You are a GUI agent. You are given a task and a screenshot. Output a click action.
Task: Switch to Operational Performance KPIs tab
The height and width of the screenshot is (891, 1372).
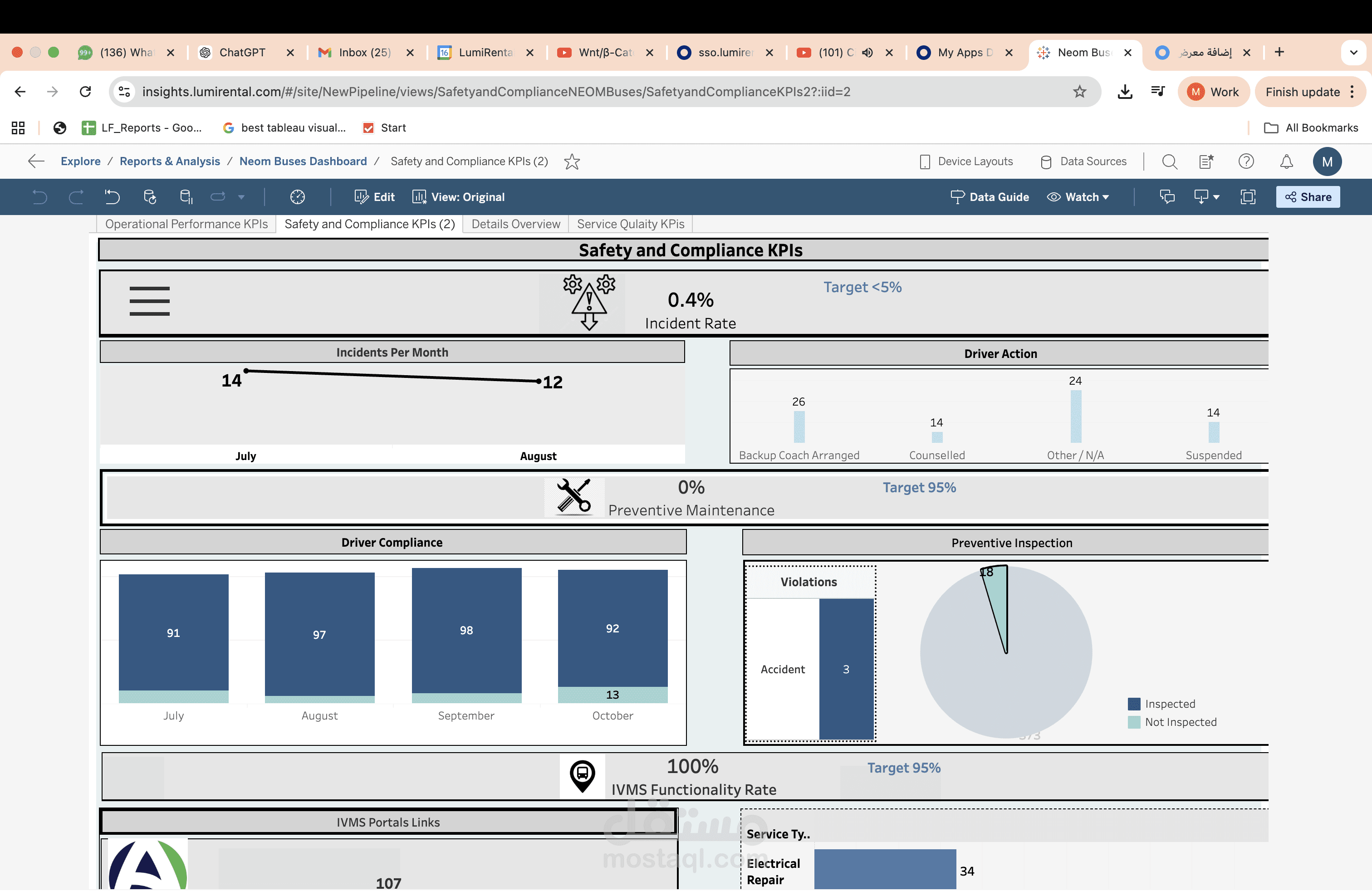[x=186, y=224]
